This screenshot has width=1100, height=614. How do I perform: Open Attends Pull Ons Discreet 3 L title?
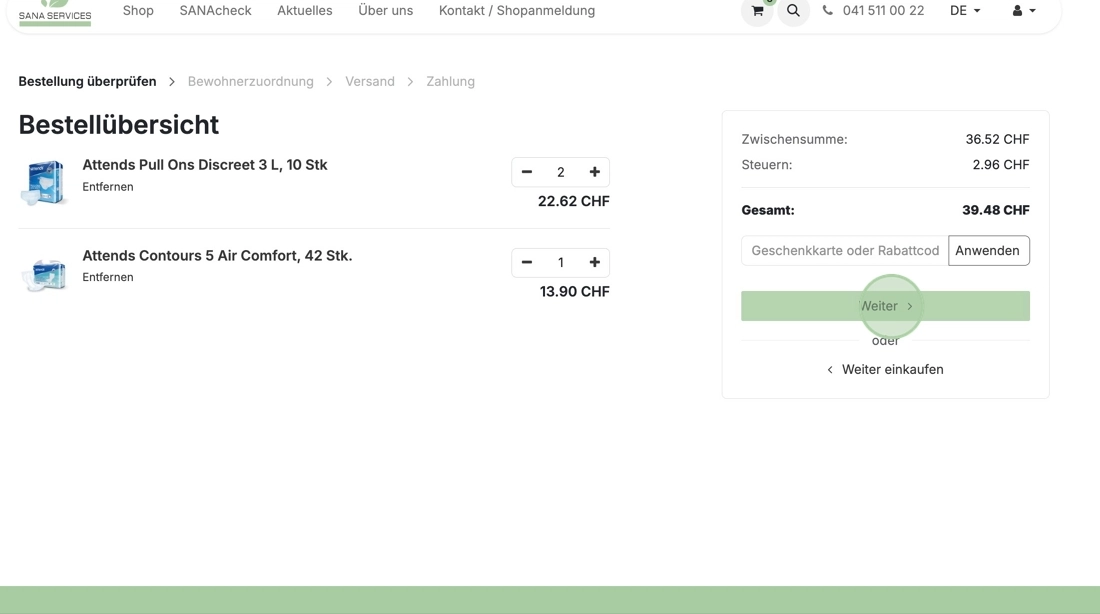(x=205, y=165)
